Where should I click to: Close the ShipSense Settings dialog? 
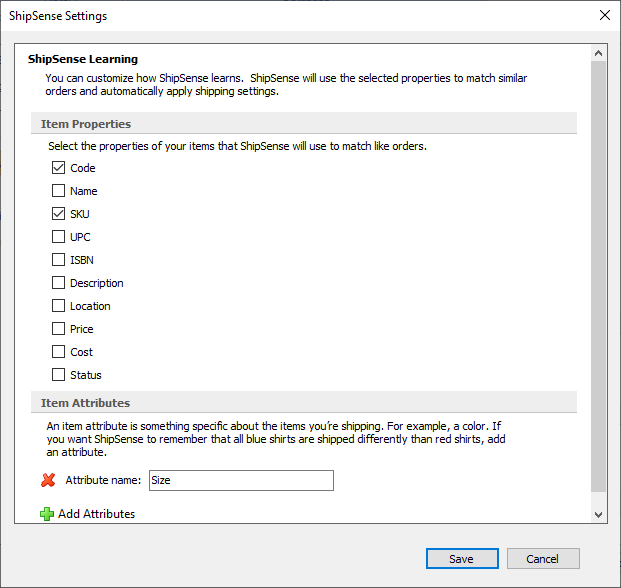[603, 16]
